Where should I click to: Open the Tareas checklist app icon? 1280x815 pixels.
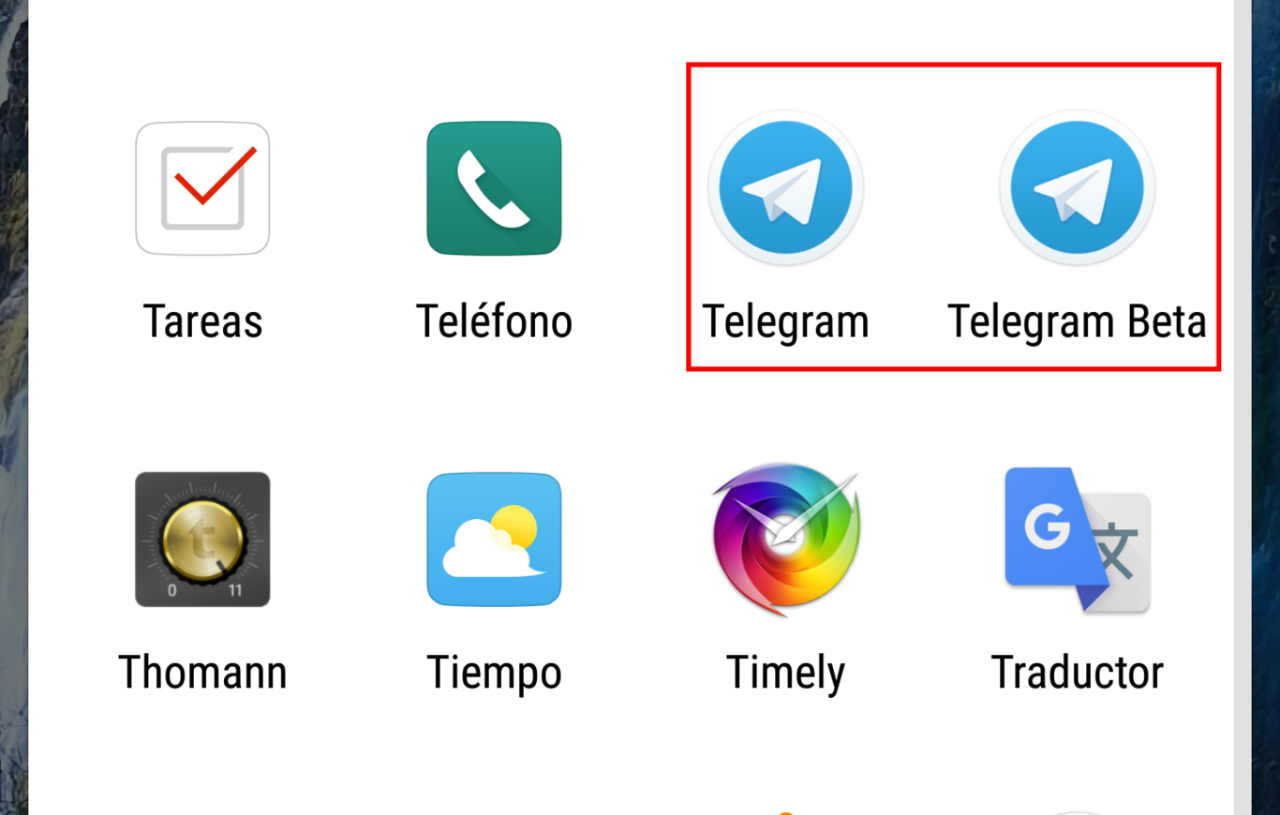tap(202, 188)
